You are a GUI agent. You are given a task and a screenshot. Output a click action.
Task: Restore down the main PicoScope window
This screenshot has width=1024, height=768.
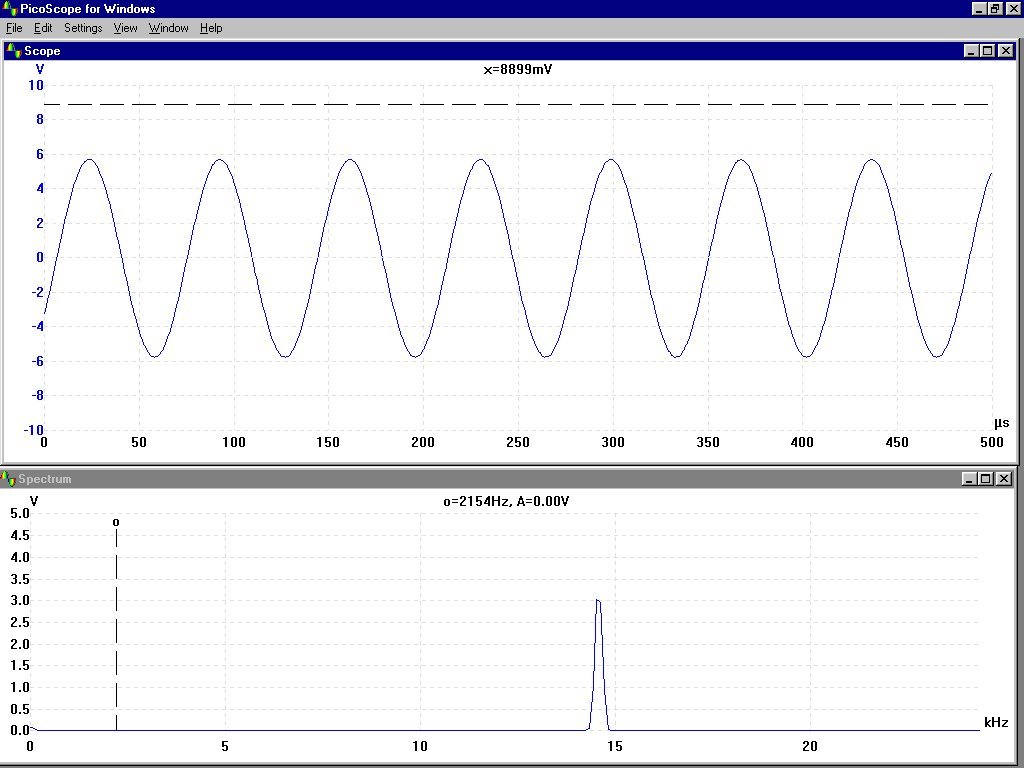(x=995, y=9)
